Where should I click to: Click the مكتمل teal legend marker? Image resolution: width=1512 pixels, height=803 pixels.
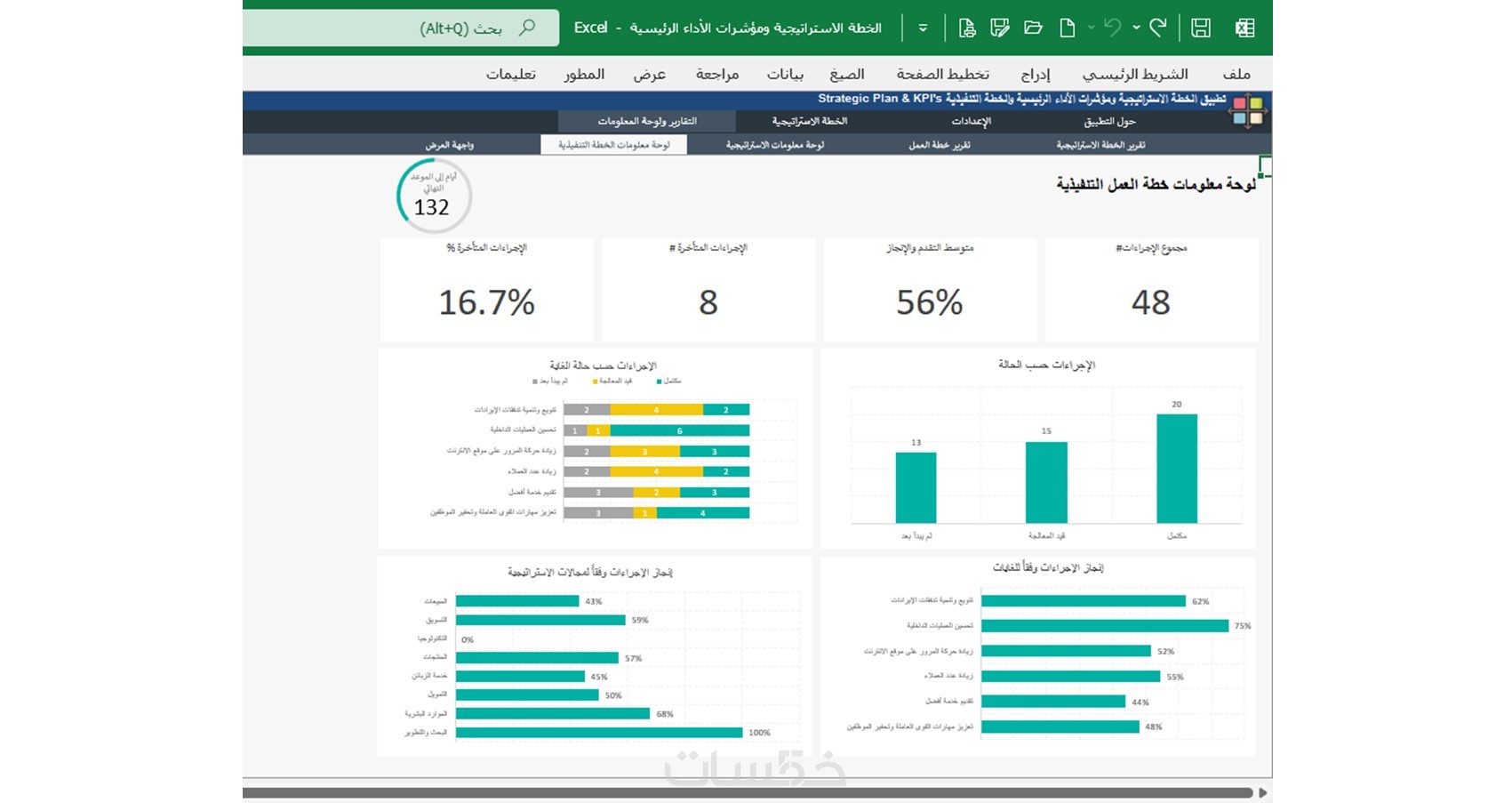coord(660,381)
